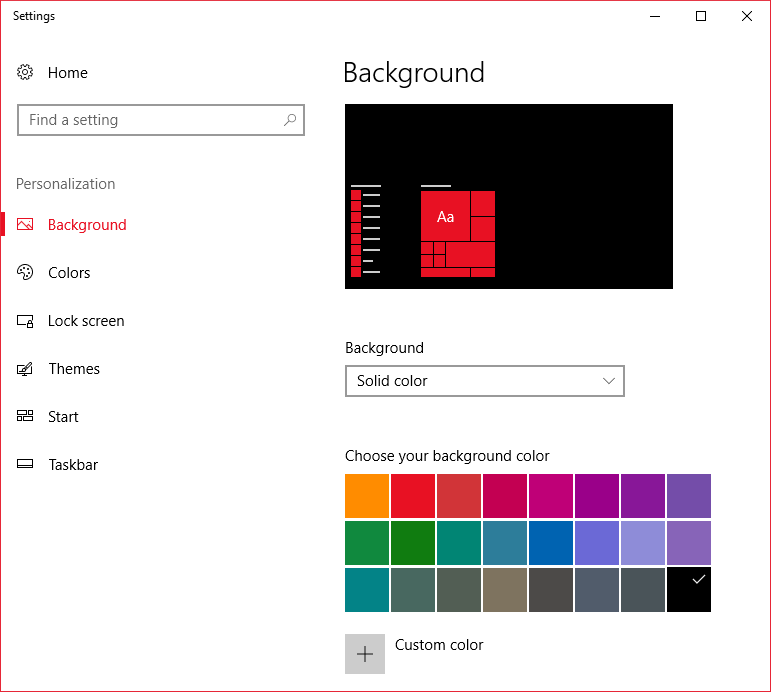This screenshot has height=692, width=771.
Task: Select the orange background color swatch
Action: (366, 495)
